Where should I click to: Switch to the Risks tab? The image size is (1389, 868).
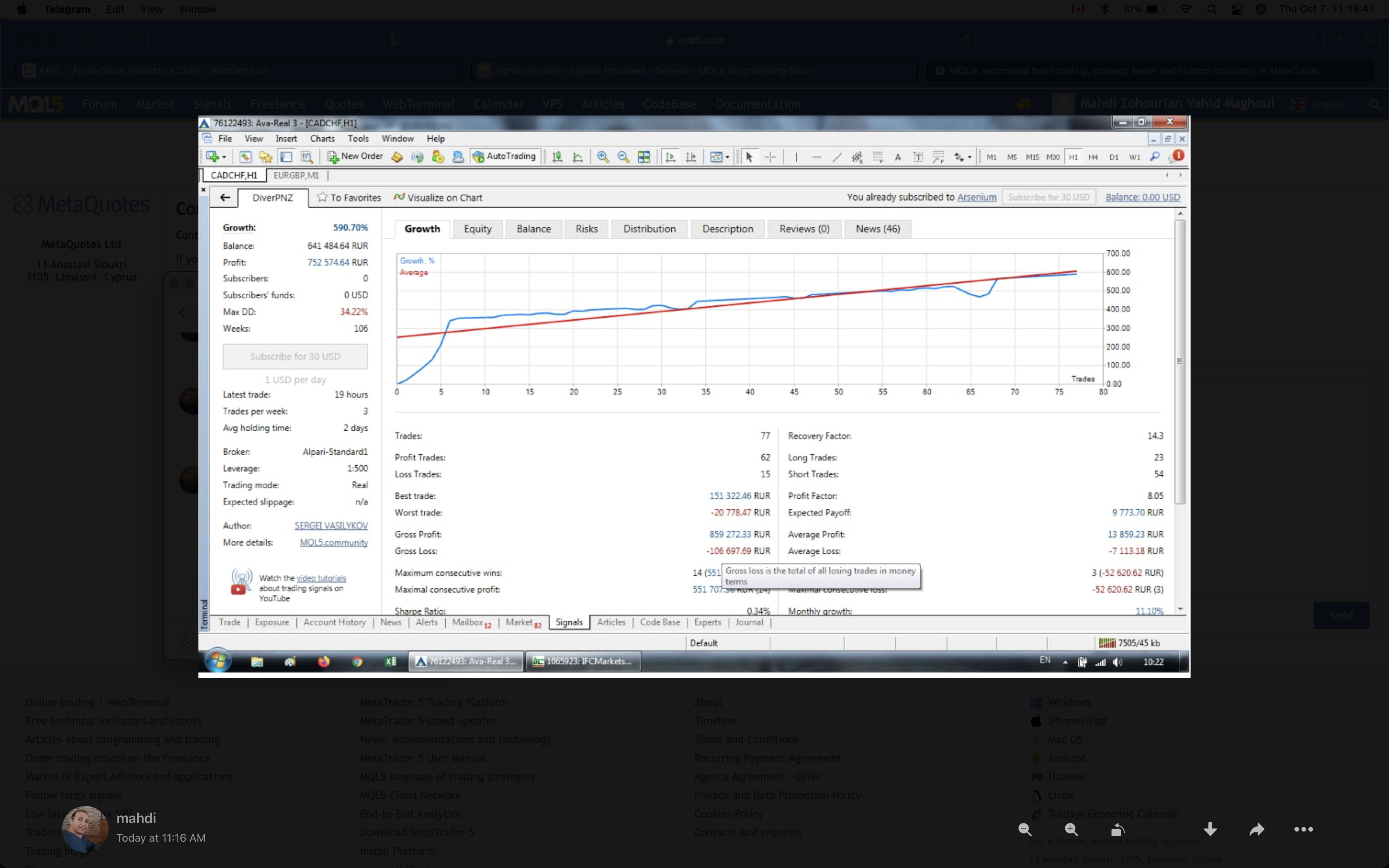tap(586, 229)
